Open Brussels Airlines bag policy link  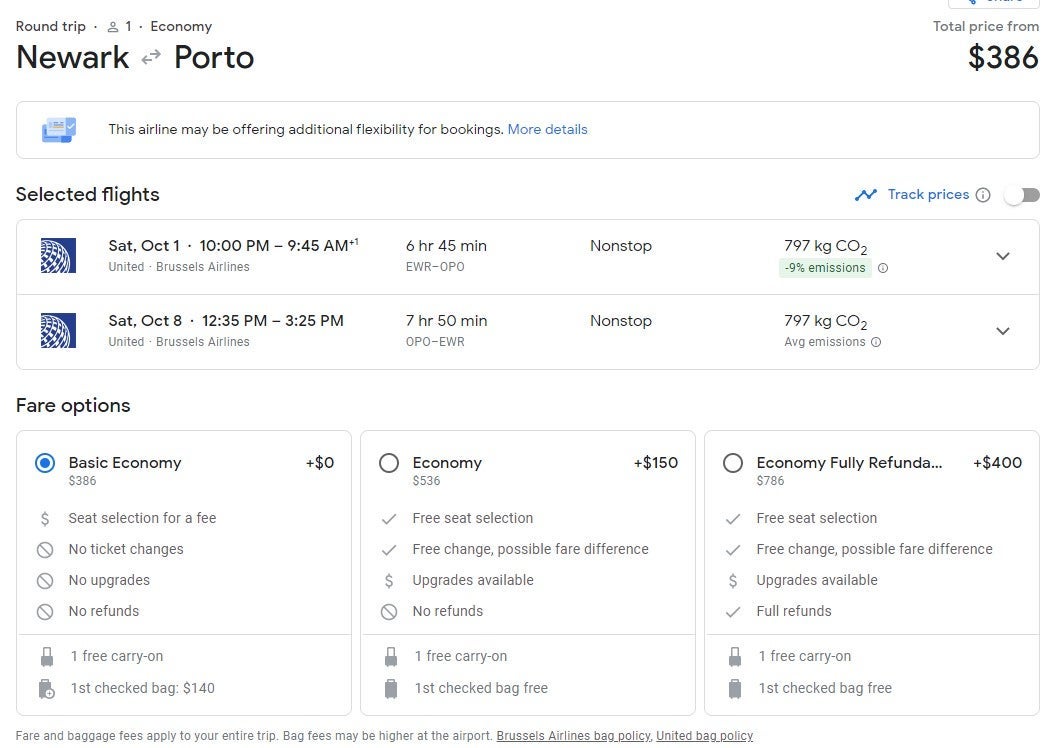pyautogui.click(x=573, y=736)
